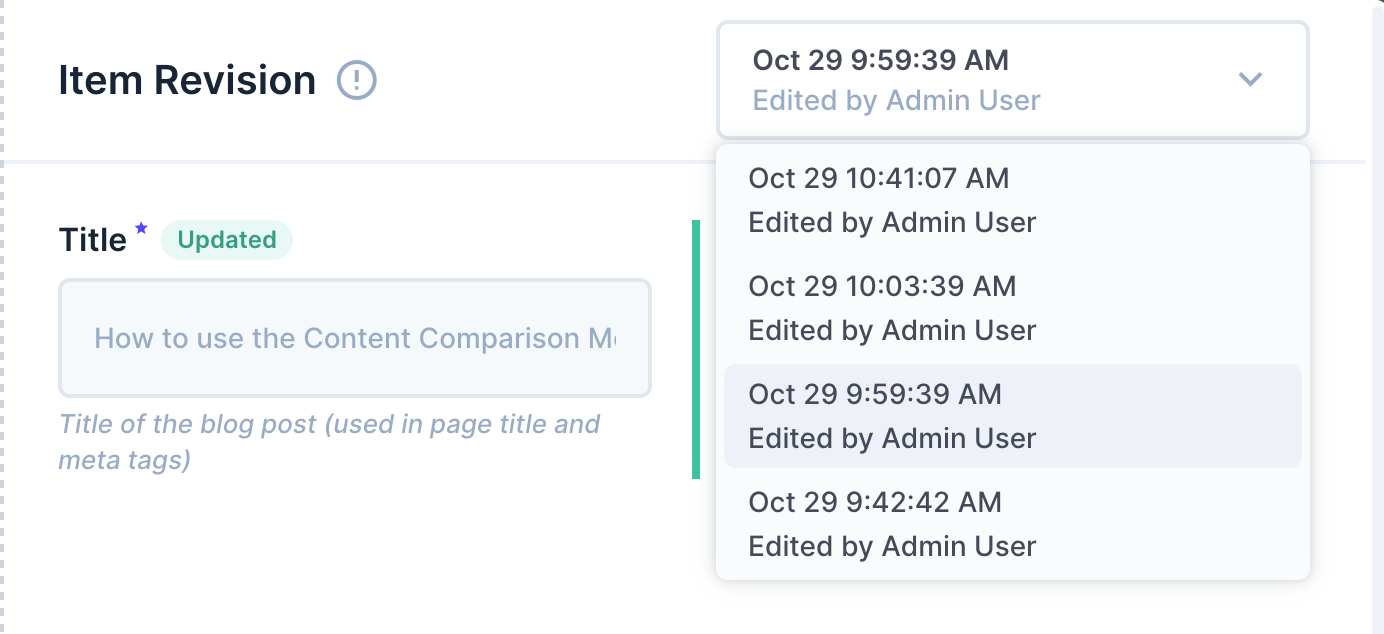
Task: Click the title helper text about meta tags
Action: pos(330,440)
